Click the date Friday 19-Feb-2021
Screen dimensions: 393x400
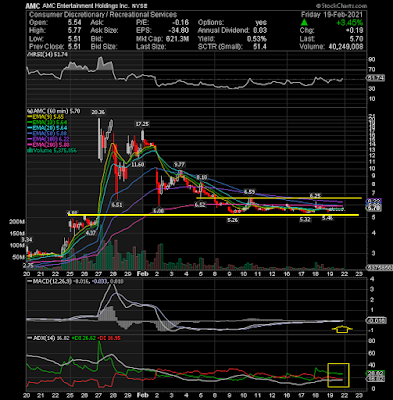[332, 14]
